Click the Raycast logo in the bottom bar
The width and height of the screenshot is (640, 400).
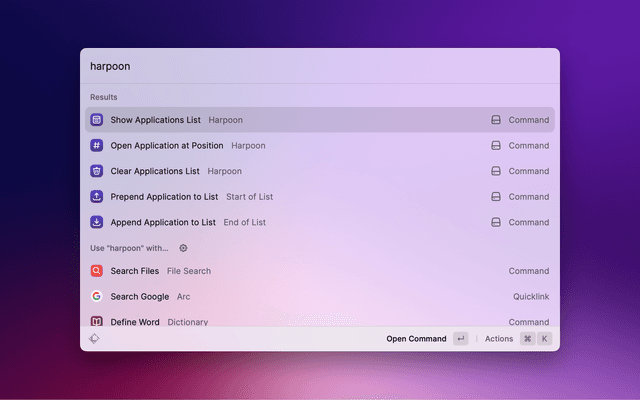point(94,339)
